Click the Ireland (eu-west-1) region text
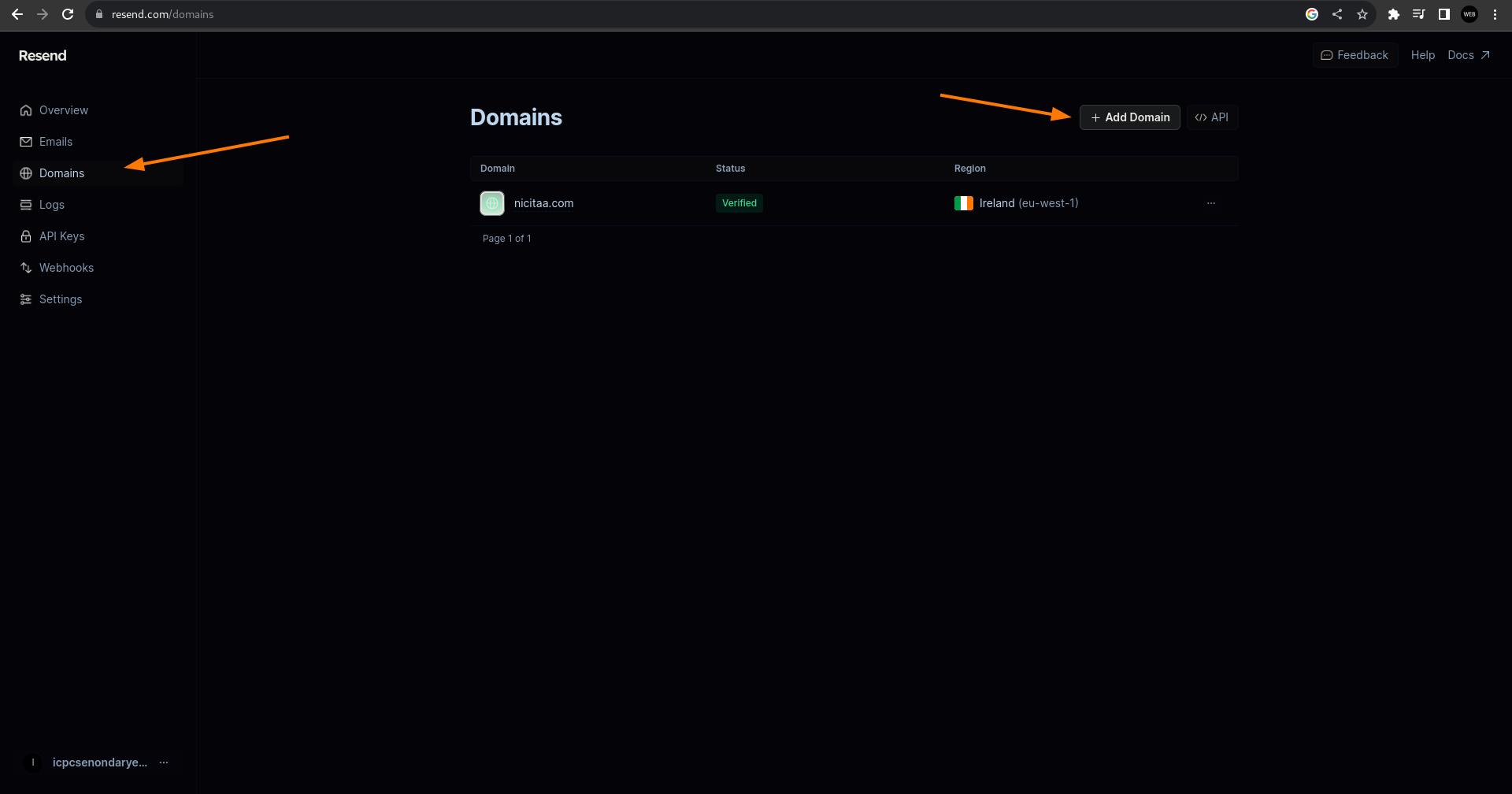The image size is (1512, 794). click(1029, 203)
